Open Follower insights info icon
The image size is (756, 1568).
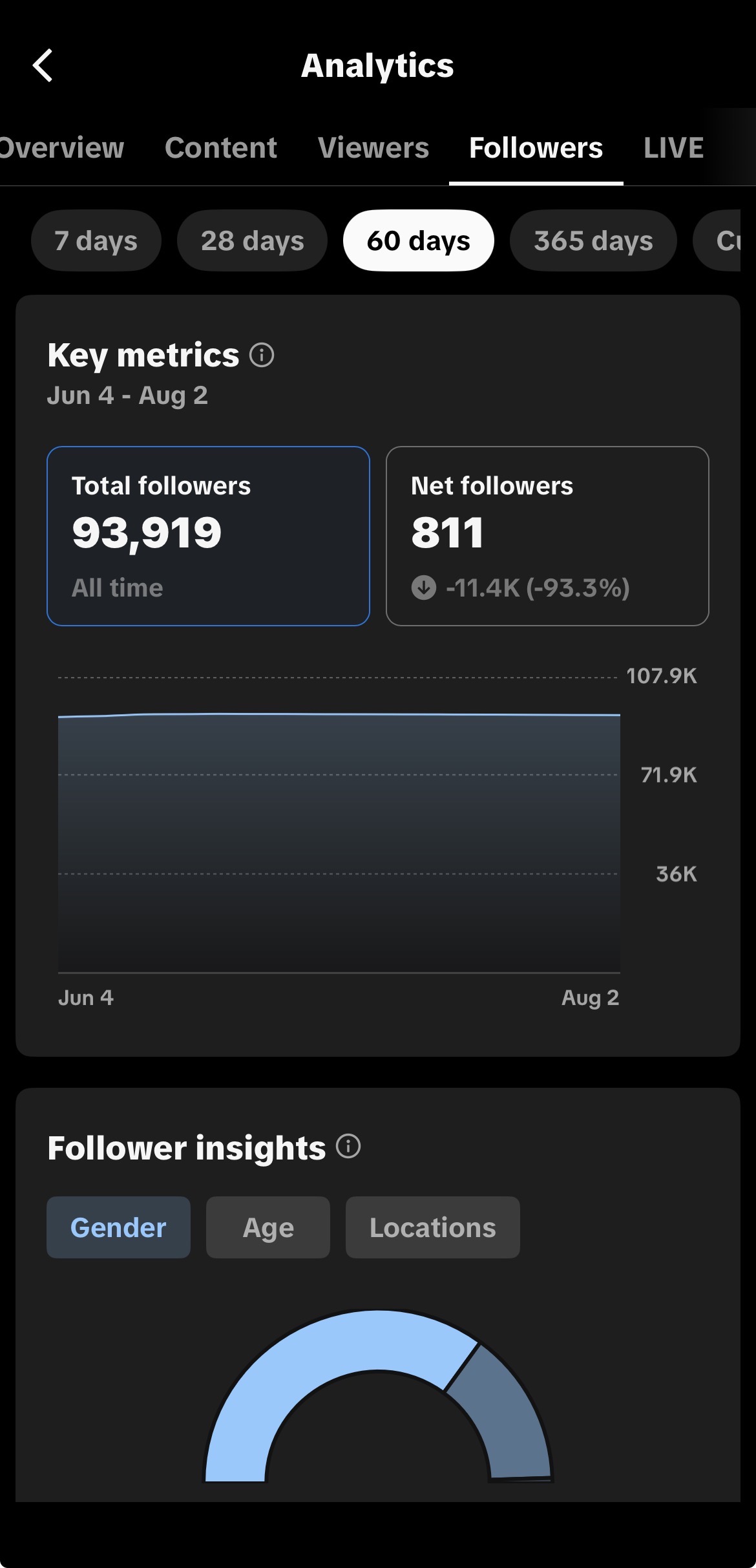tap(348, 1147)
